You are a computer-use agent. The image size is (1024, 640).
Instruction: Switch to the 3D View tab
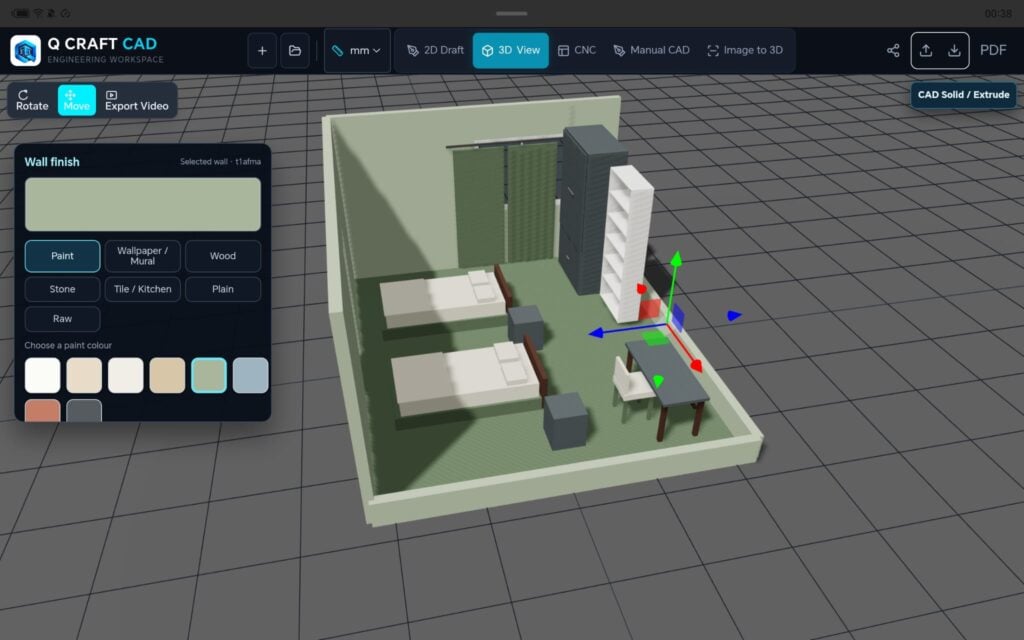point(511,50)
